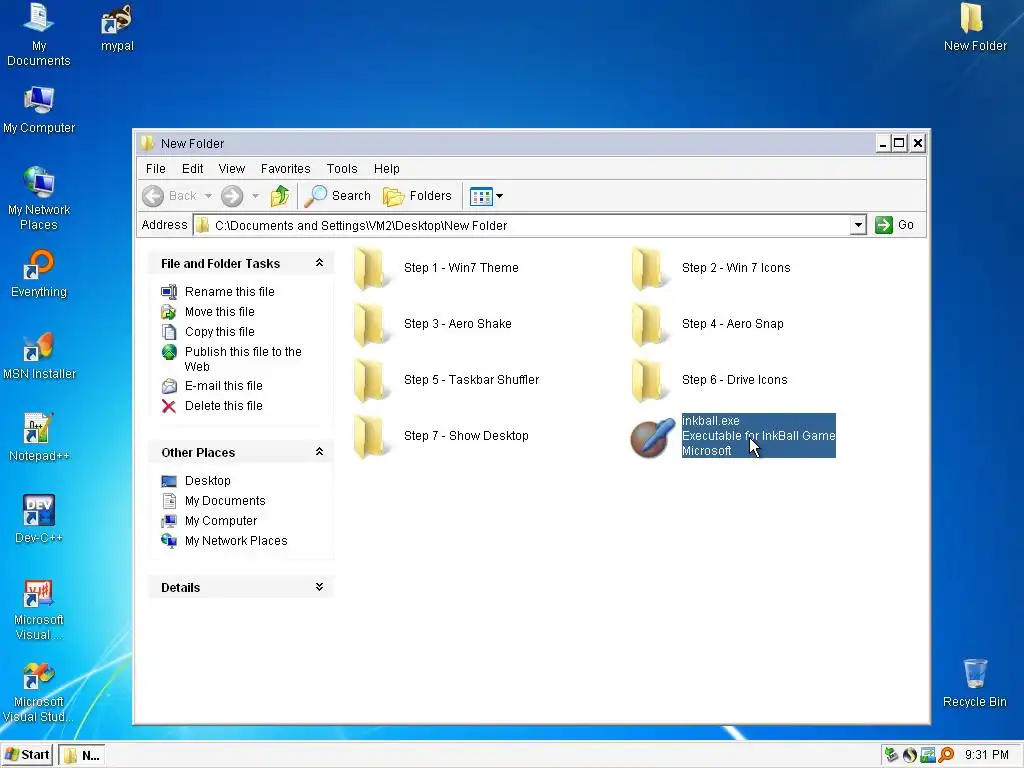Select the Step 3 - Aero Shake folder
1024x768 pixels.
pos(432,324)
